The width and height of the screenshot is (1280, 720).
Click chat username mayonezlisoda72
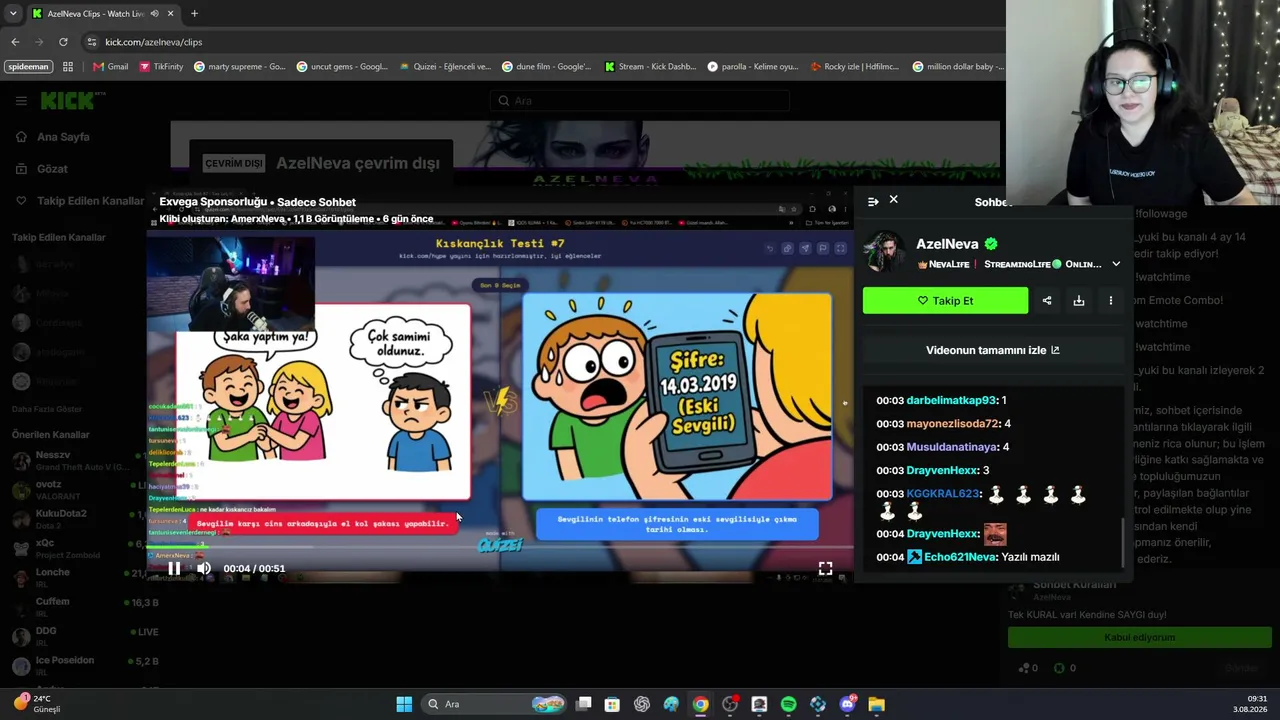point(953,424)
